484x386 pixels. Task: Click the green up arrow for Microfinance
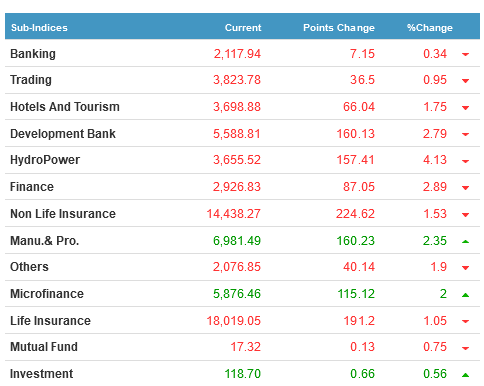[x=465, y=295]
